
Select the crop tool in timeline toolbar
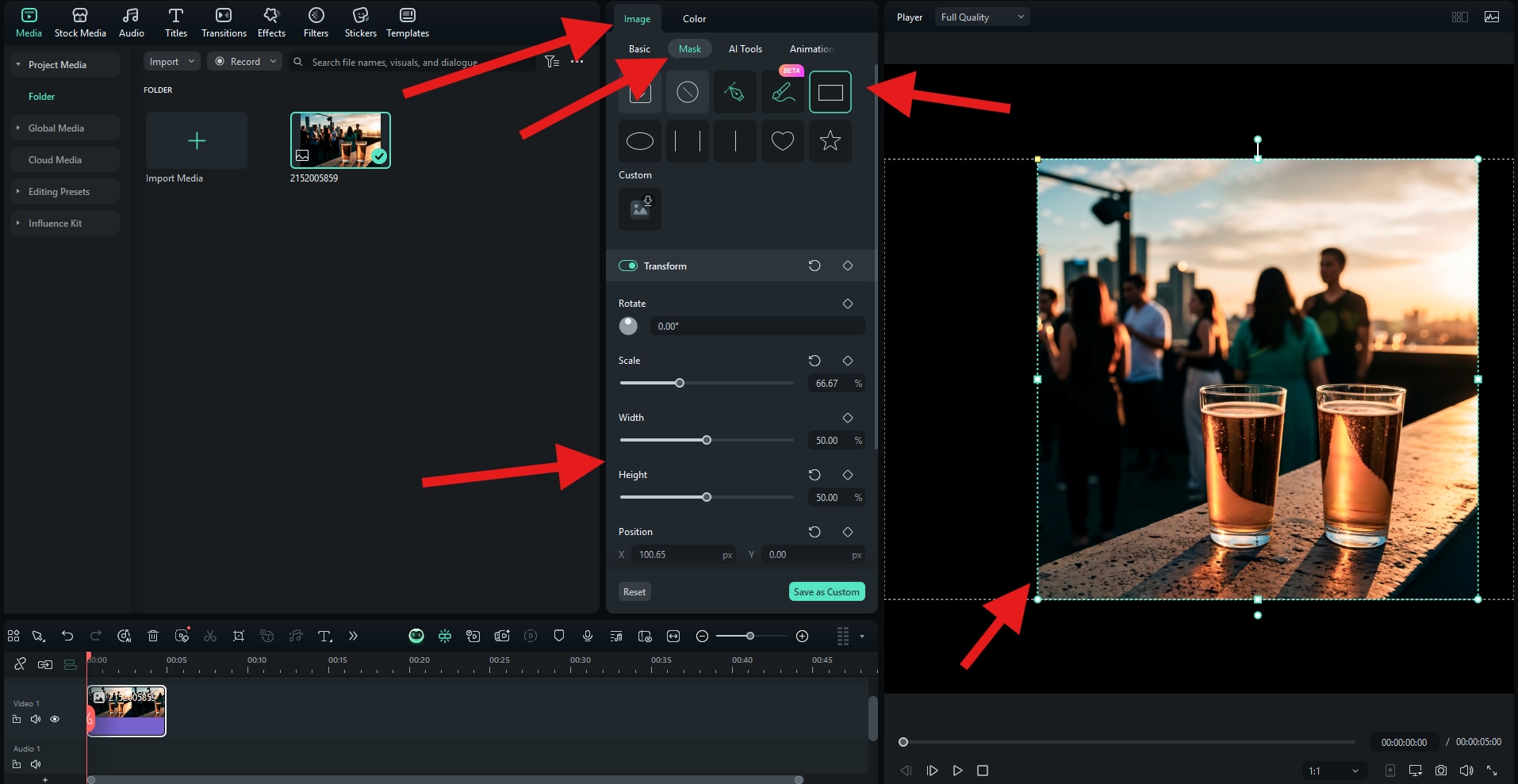[239, 636]
